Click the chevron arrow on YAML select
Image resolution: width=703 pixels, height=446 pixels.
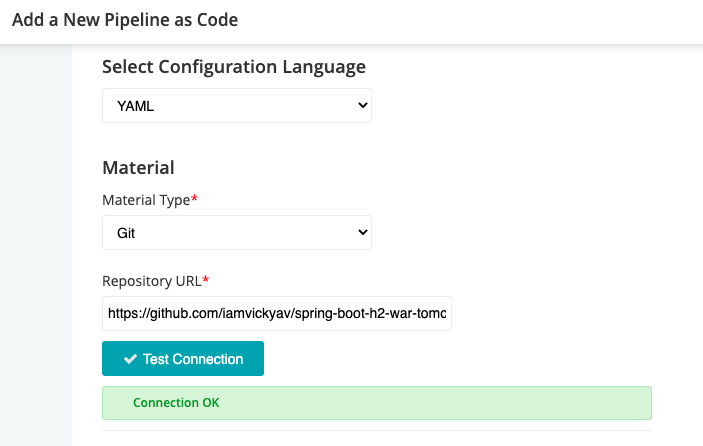point(361,105)
